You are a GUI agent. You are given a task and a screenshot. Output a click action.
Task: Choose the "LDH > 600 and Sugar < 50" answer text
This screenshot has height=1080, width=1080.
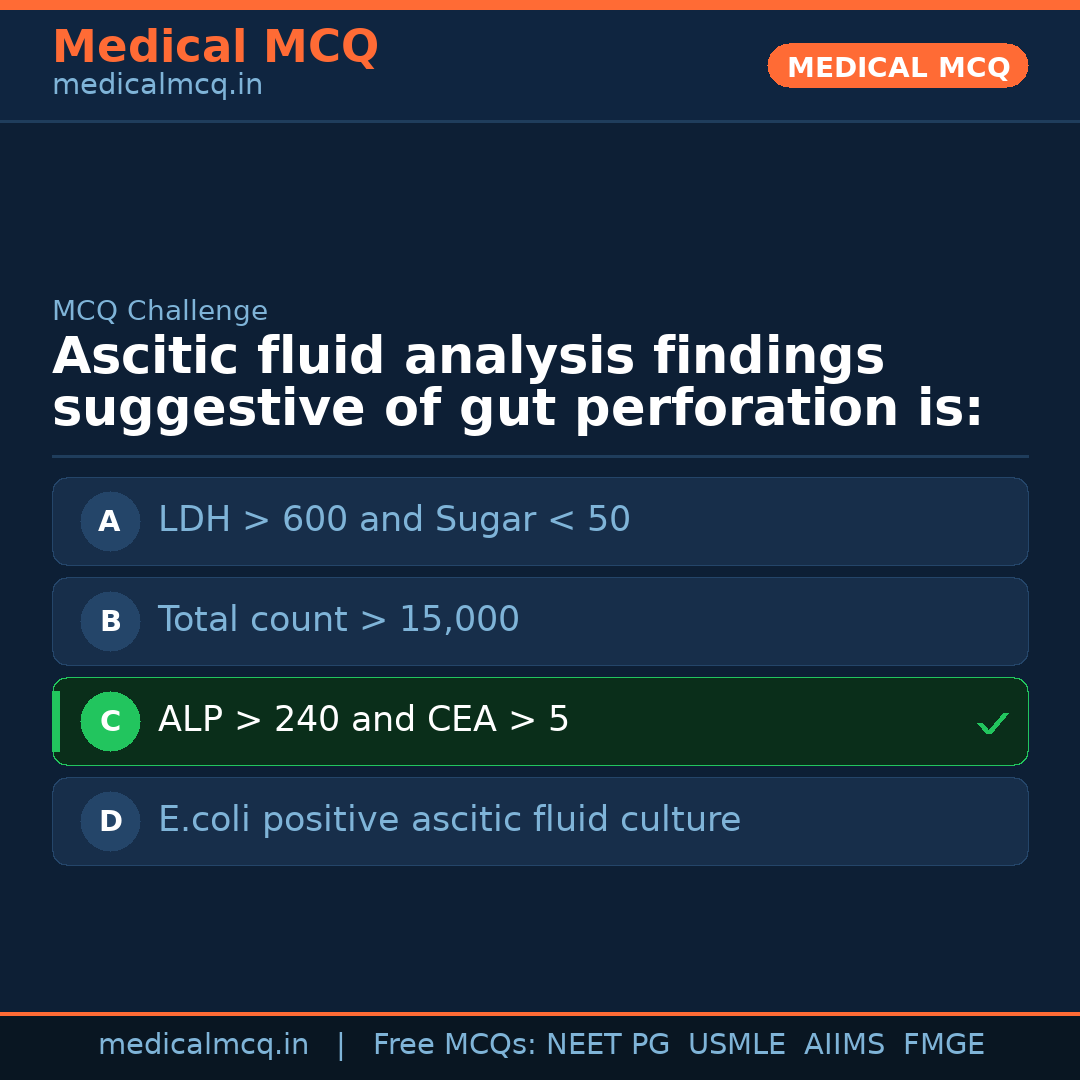click(394, 520)
